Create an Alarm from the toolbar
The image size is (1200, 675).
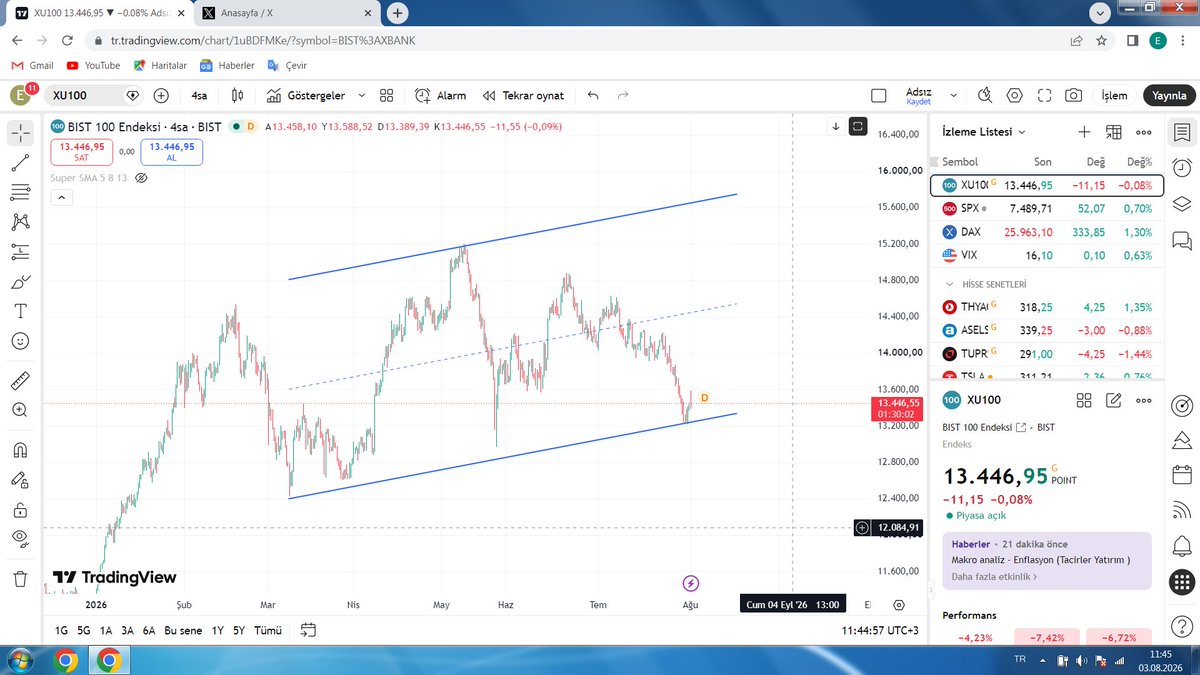(441, 95)
